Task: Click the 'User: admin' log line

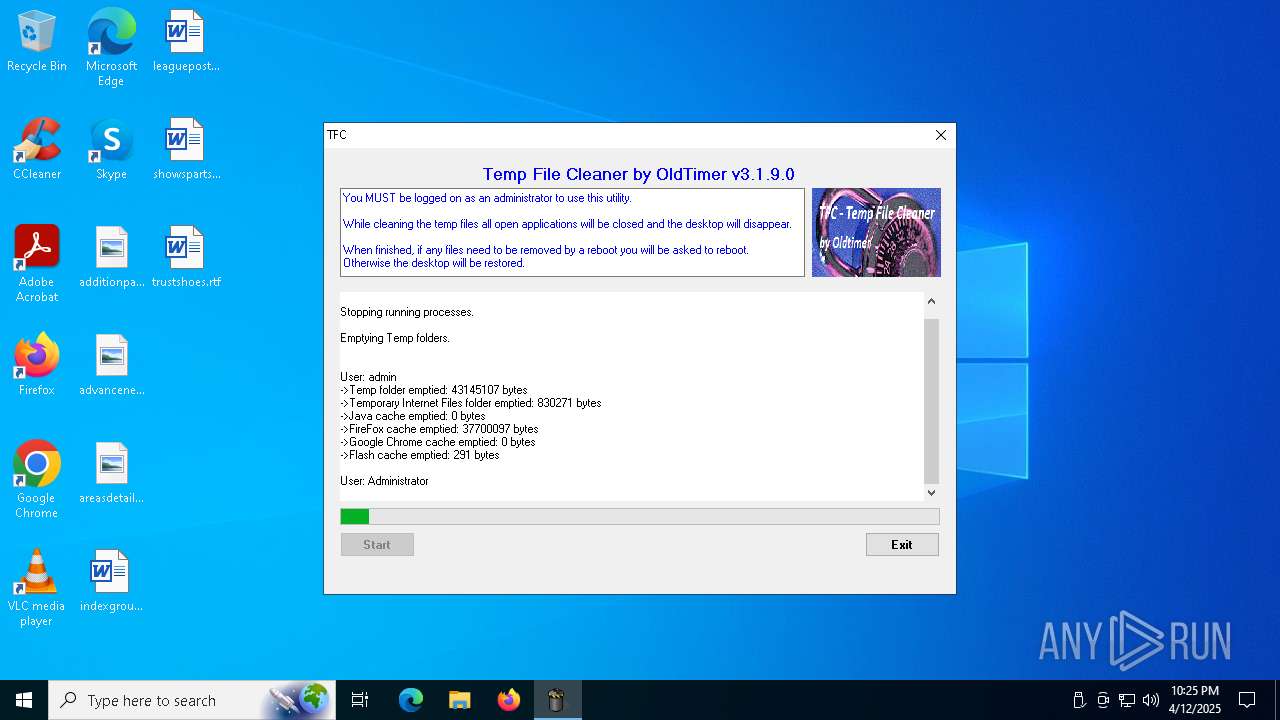Action: 368,377
